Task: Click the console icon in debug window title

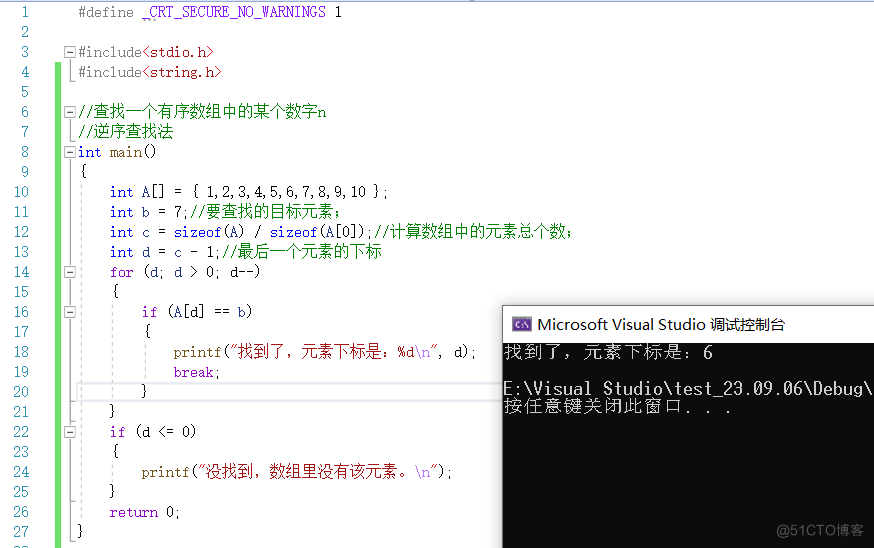Action: 522,324
